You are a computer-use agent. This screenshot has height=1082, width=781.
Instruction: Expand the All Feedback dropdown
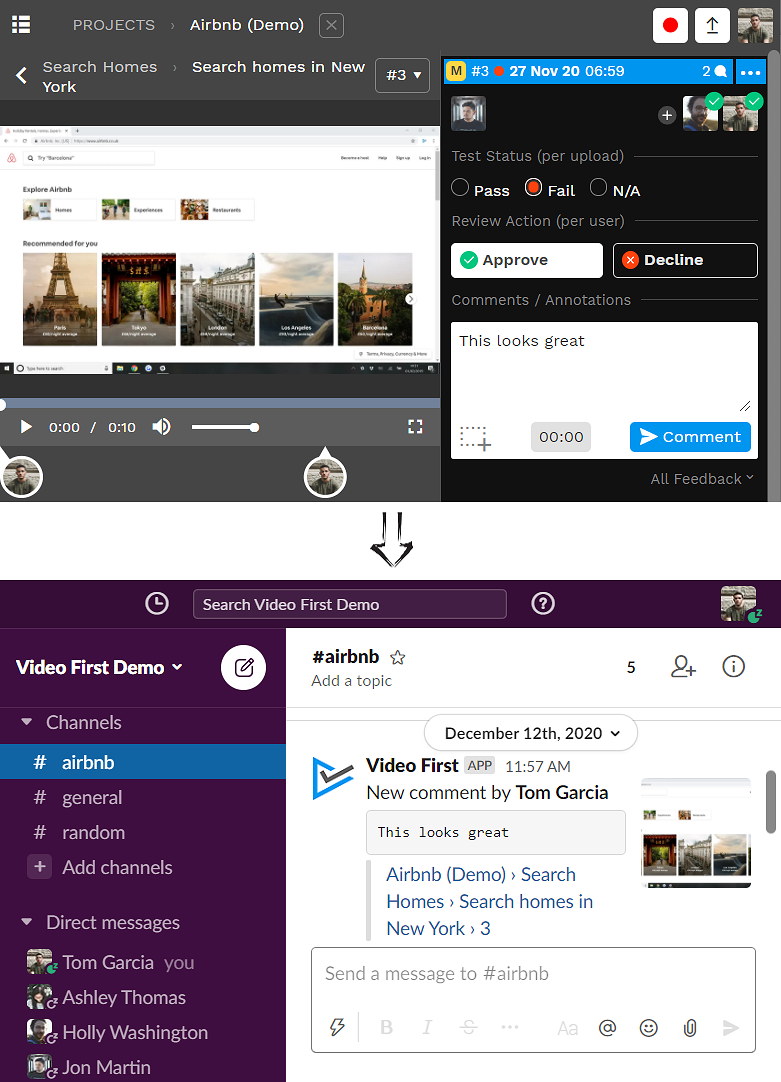(702, 479)
